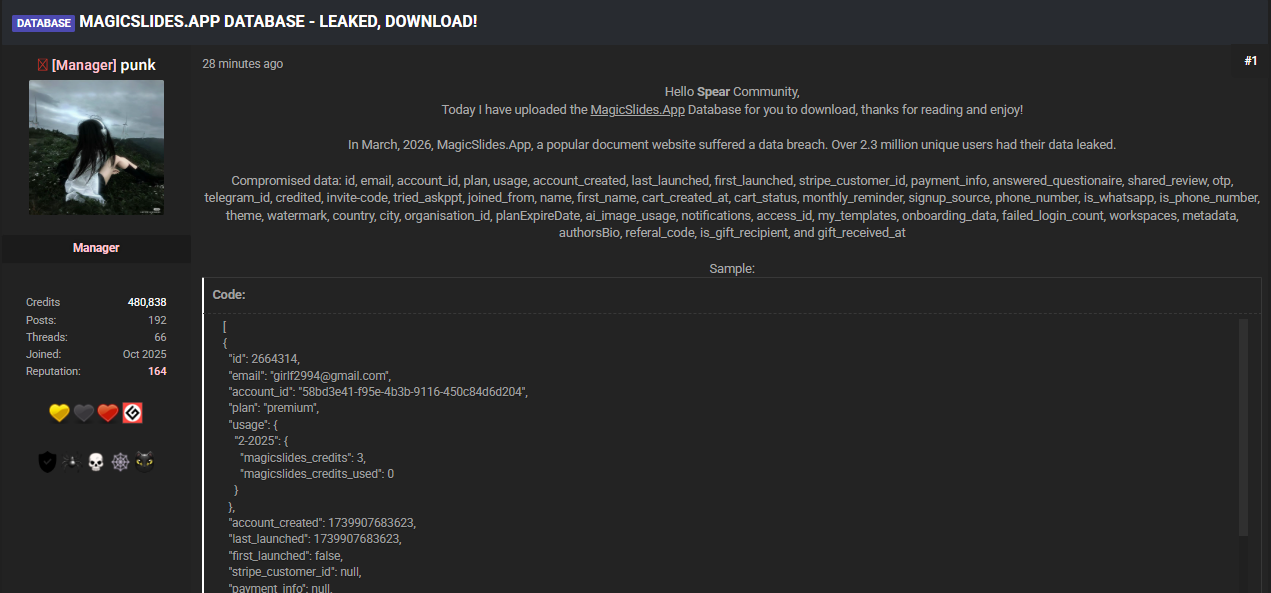1271x593 pixels.
Task: Click the red heart award badge
Action: tap(108, 414)
